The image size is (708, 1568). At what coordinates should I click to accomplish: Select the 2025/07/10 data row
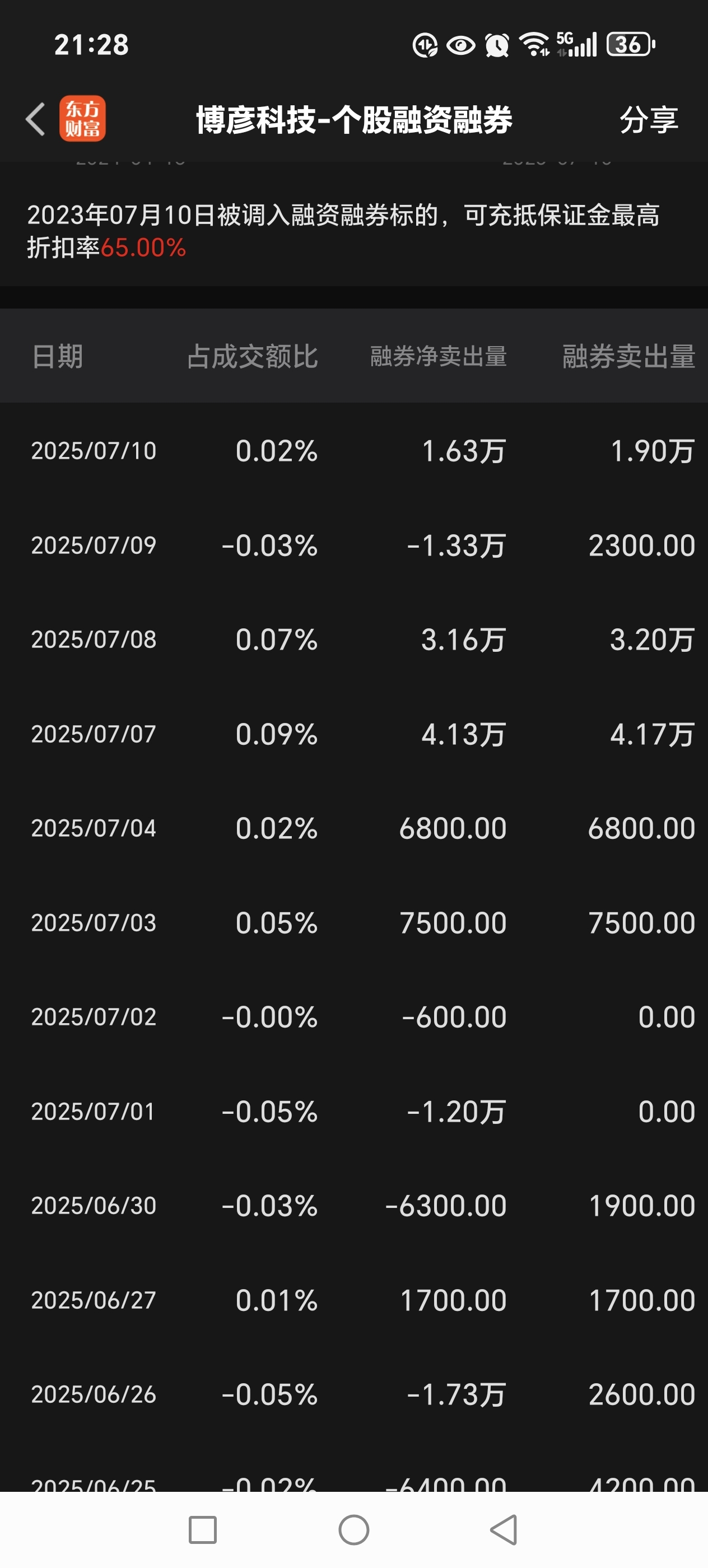[x=353, y=451]
